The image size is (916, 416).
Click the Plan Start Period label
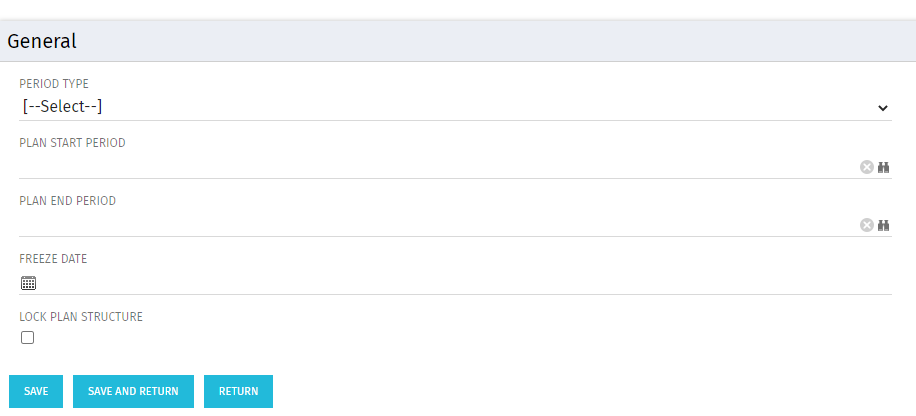(72, 142)
